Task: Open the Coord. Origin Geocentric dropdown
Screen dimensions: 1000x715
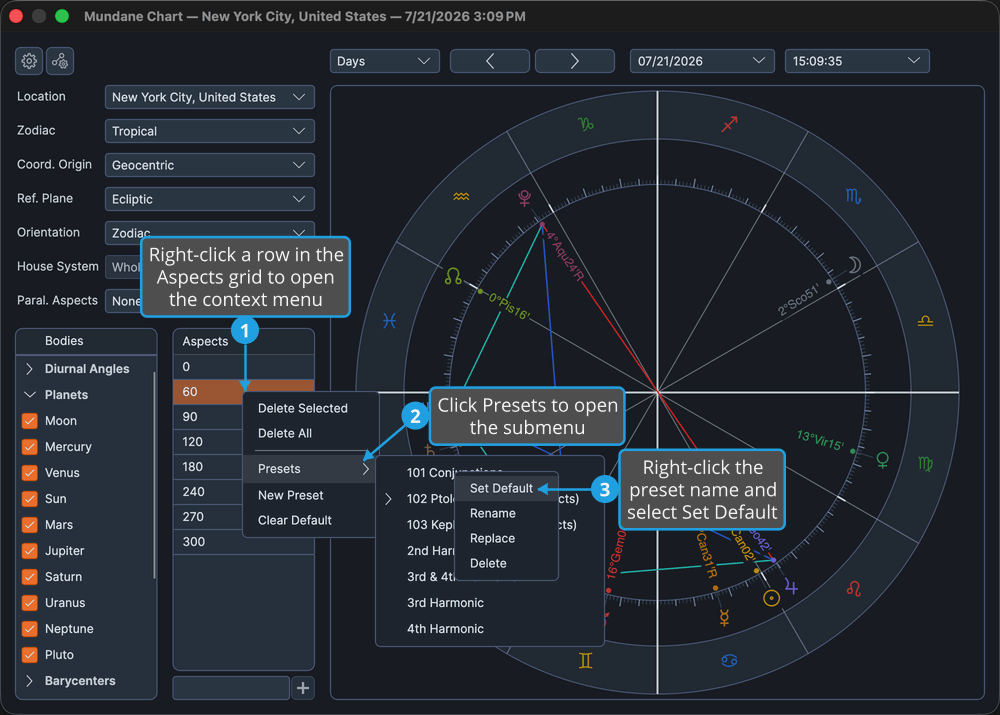Action: coord(209,165)
